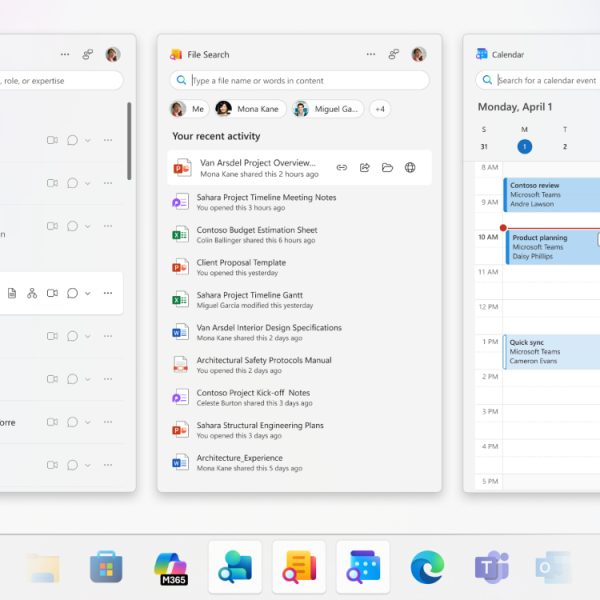Image resolution: width=600 pixels, height=600 pixels.
Task: Open Architectural Safety Protocols Manual
Action: [299, 364]
